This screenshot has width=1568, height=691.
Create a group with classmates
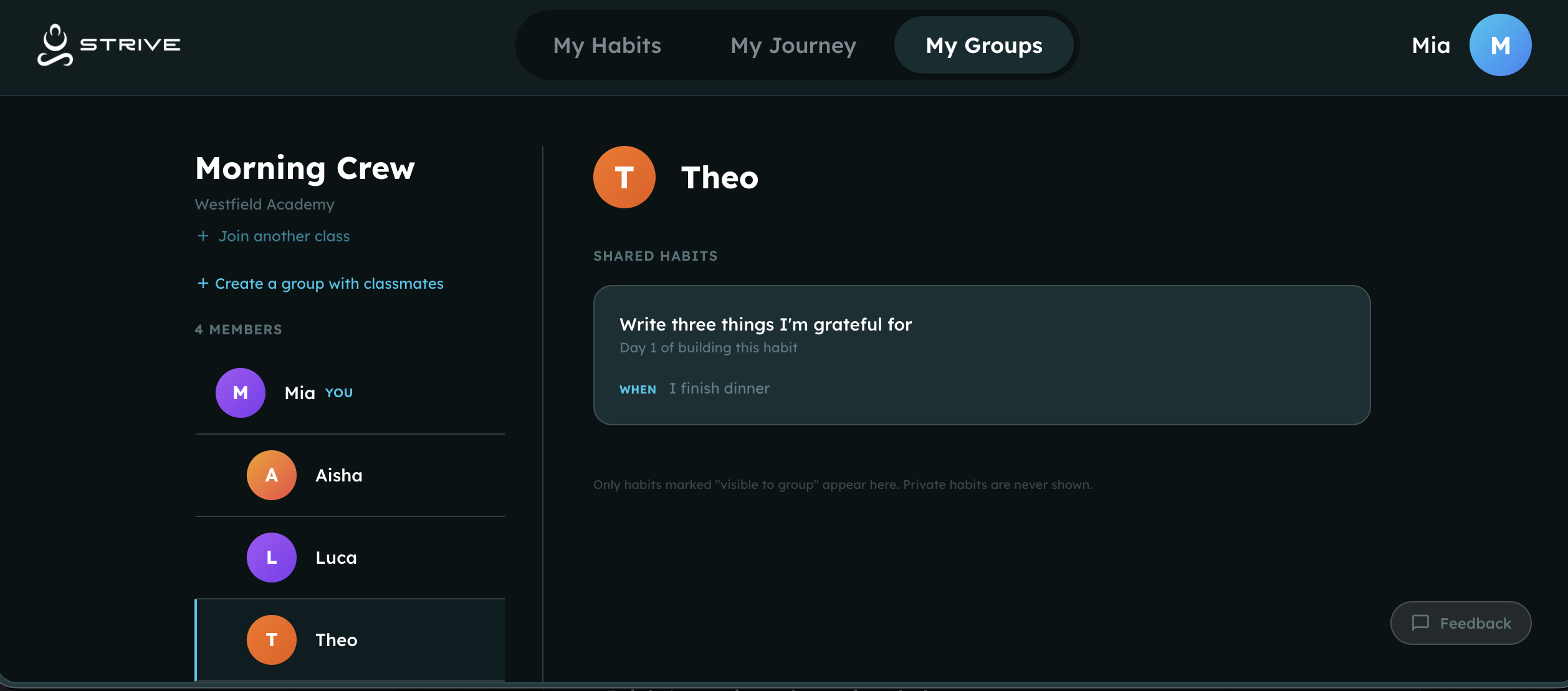(328, 284)
